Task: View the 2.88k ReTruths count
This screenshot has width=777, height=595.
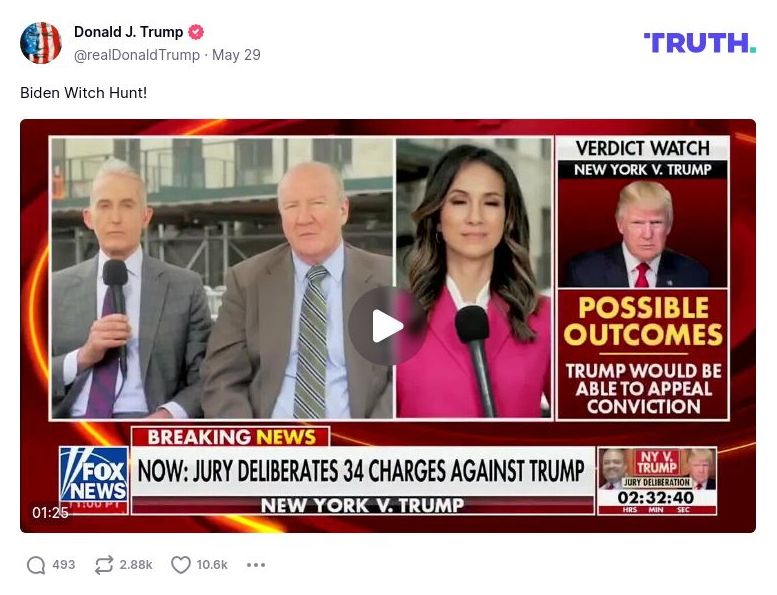Action: point(136,565)
